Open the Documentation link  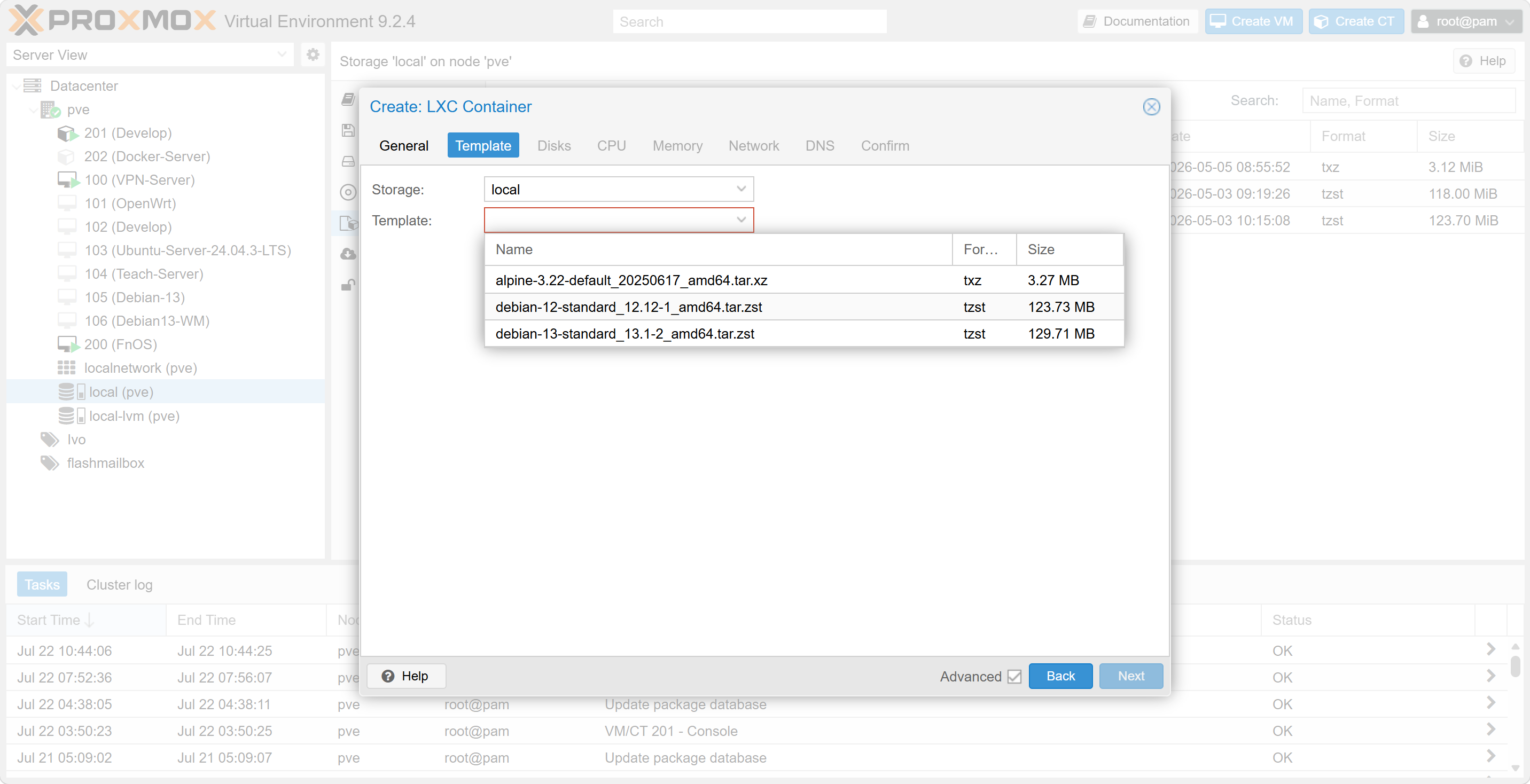point(1137,21)
